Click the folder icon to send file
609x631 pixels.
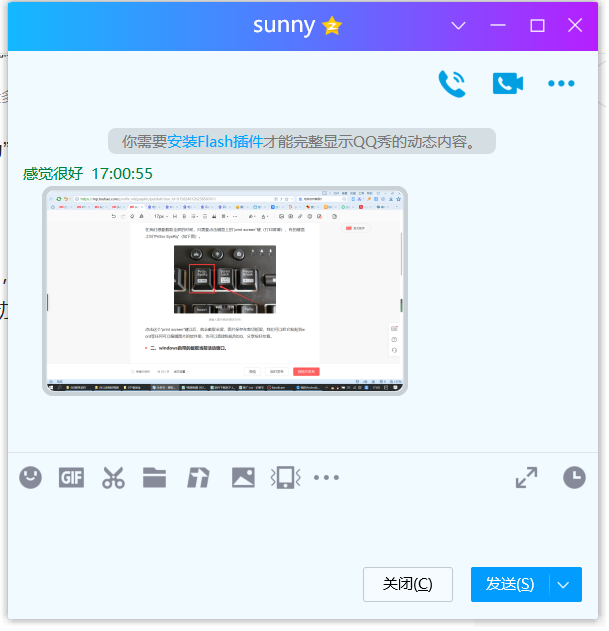(x=154, y=478)
